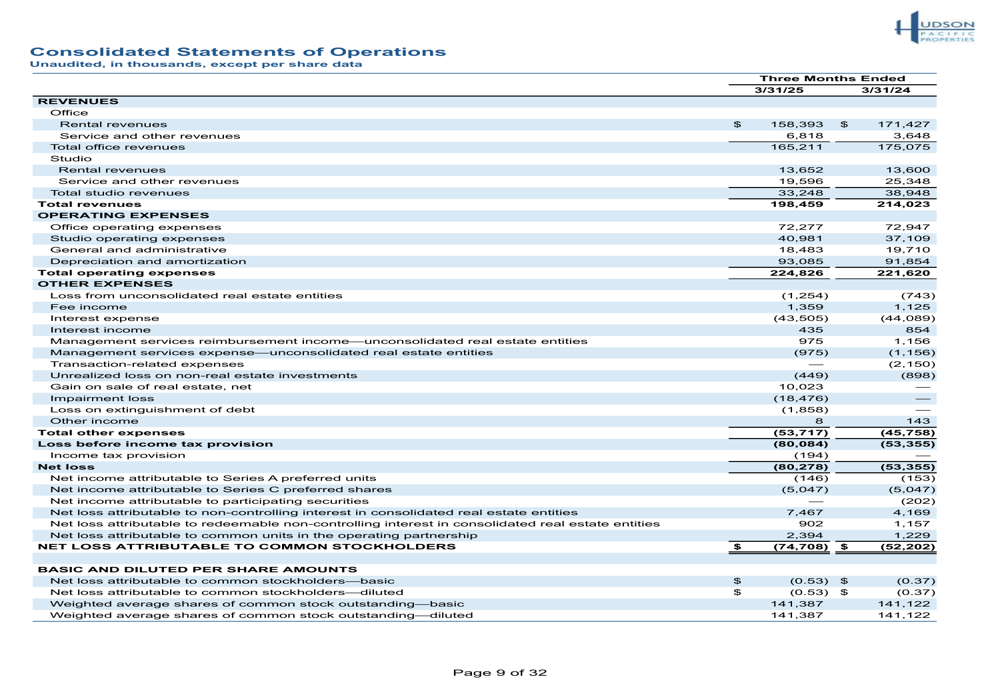The height and width of the screenshot is (685, 1000).
Task: Click non-controlling interest value 7,467
Action: click(804, 513)
